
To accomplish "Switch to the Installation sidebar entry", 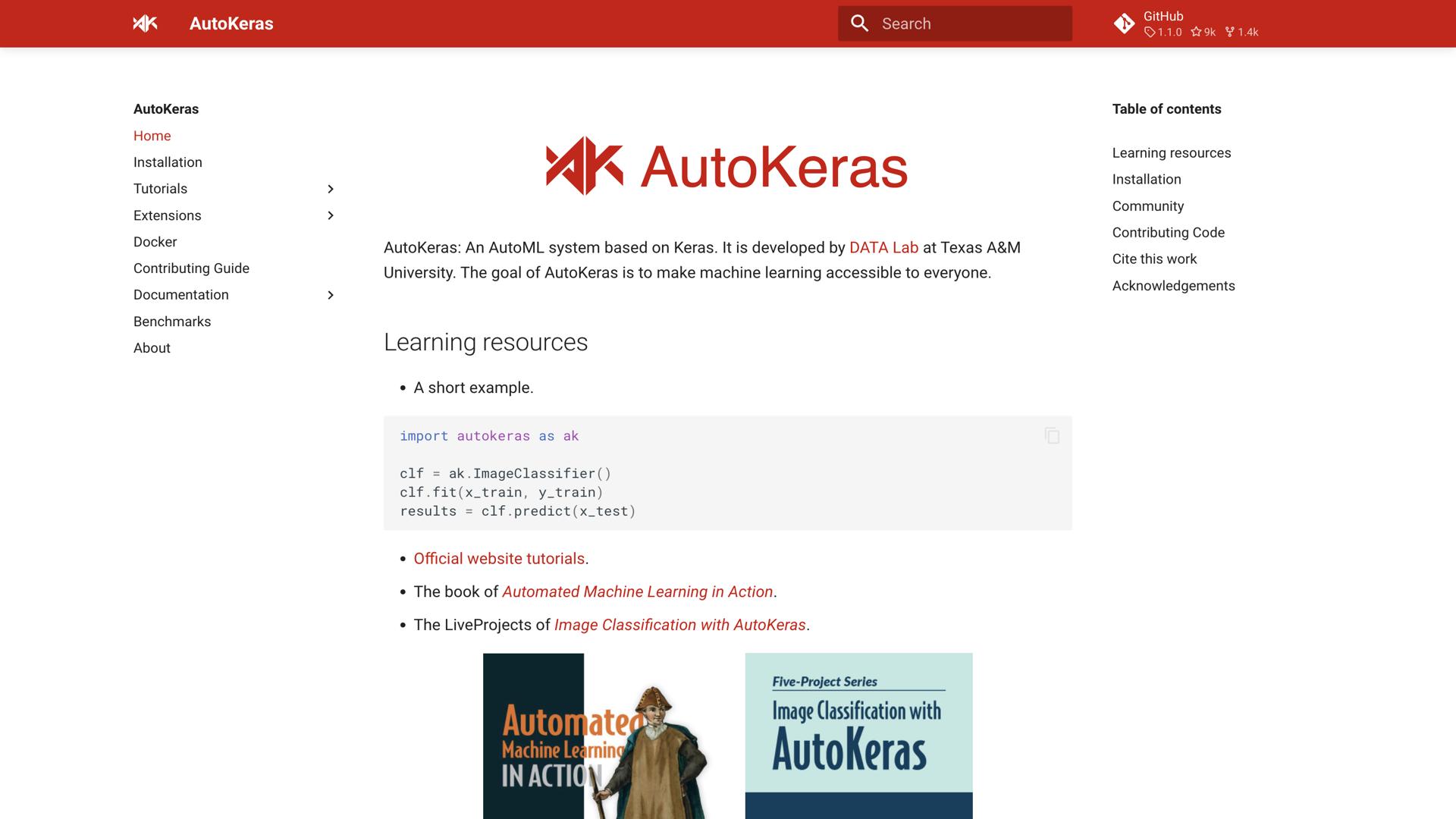I will click(168, 162).
